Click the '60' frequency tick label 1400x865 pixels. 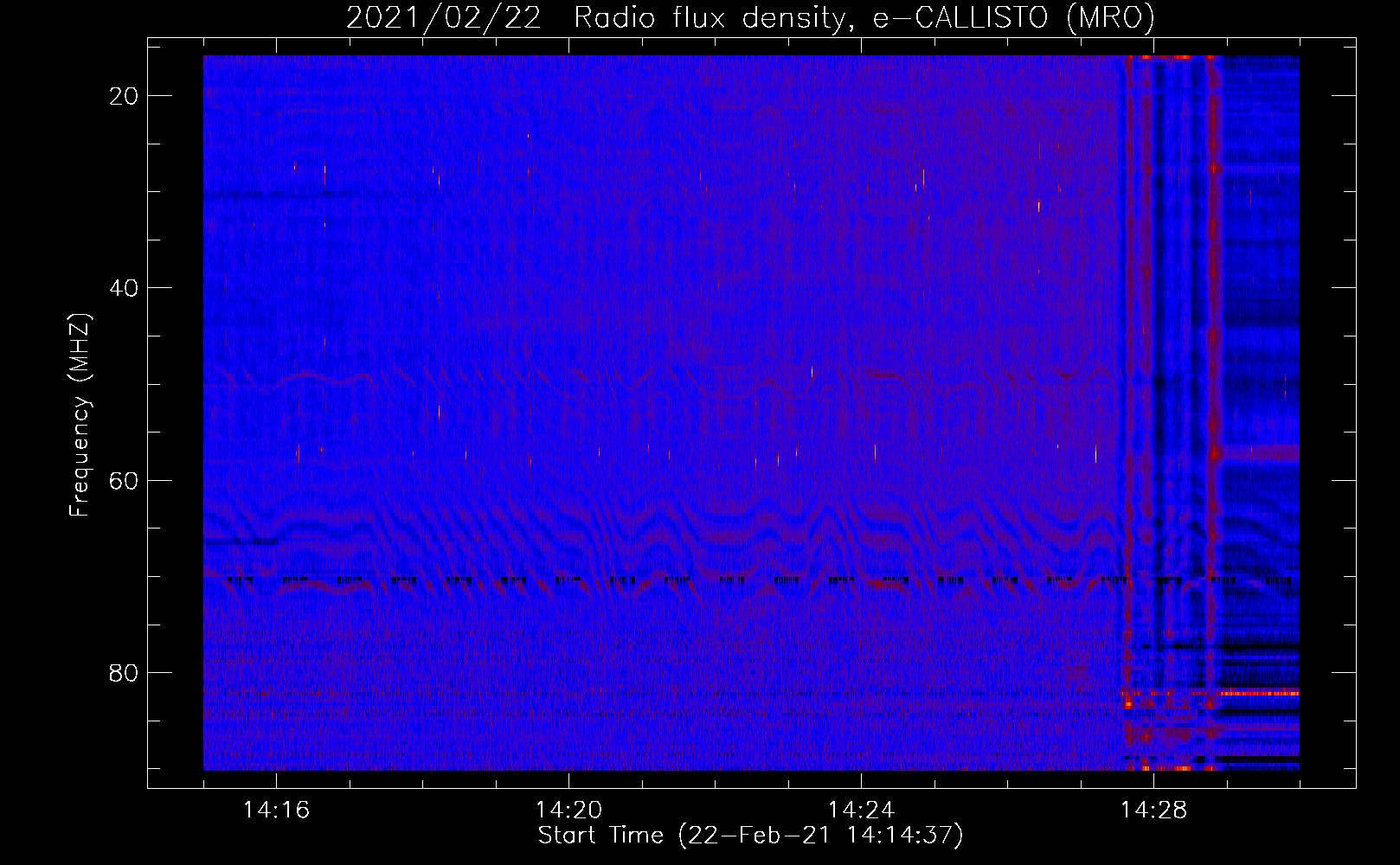[125, 480]
